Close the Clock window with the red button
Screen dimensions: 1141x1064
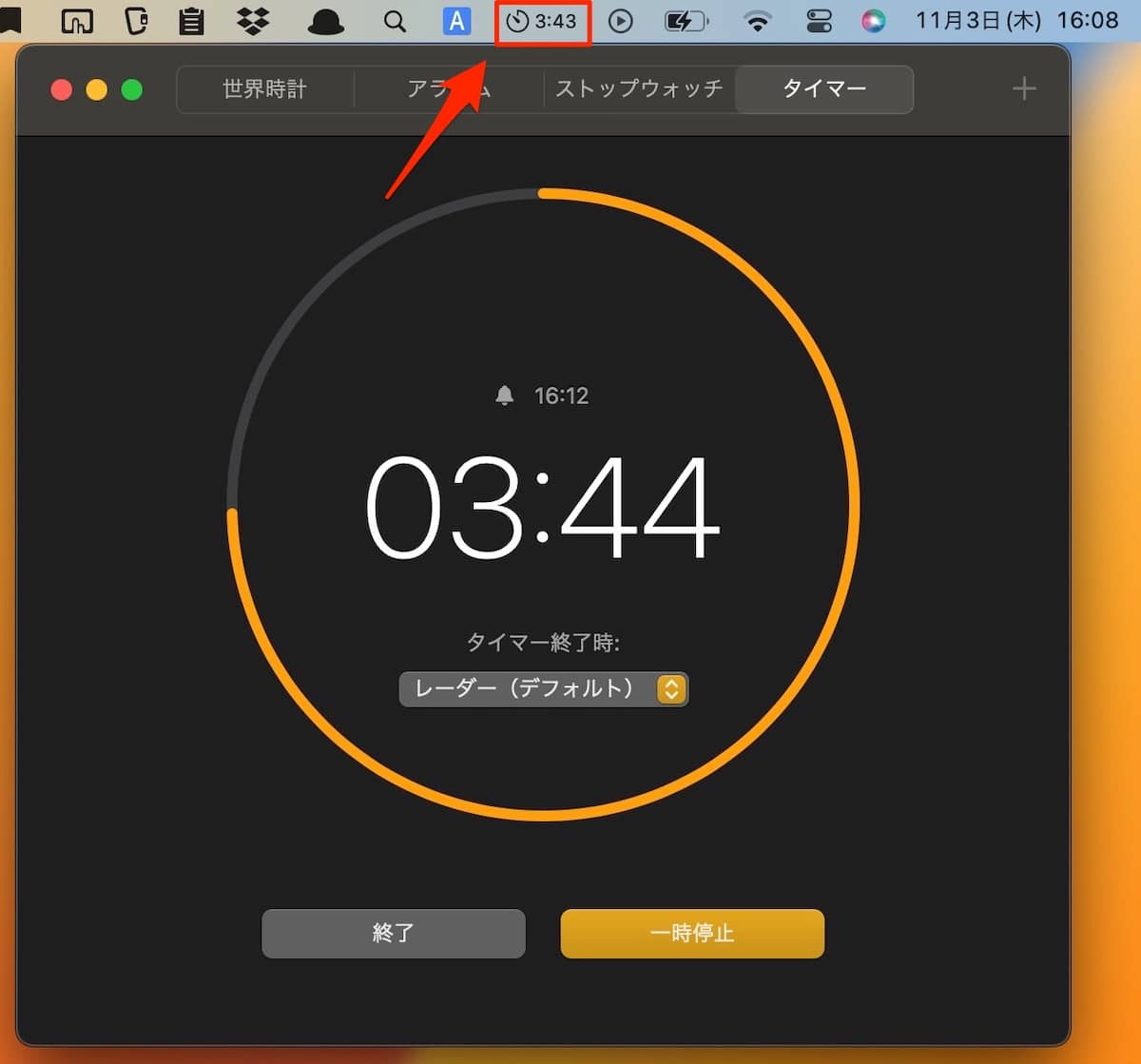pyautogui.click(x=62, y=89)
